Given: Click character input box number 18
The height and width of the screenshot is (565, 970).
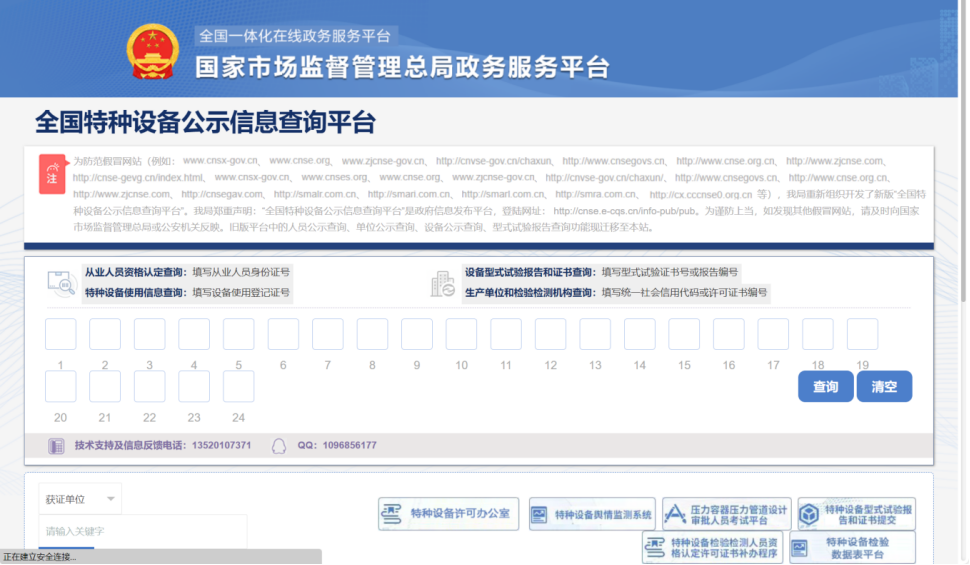Looking at the screenshot, I should 818,334.
